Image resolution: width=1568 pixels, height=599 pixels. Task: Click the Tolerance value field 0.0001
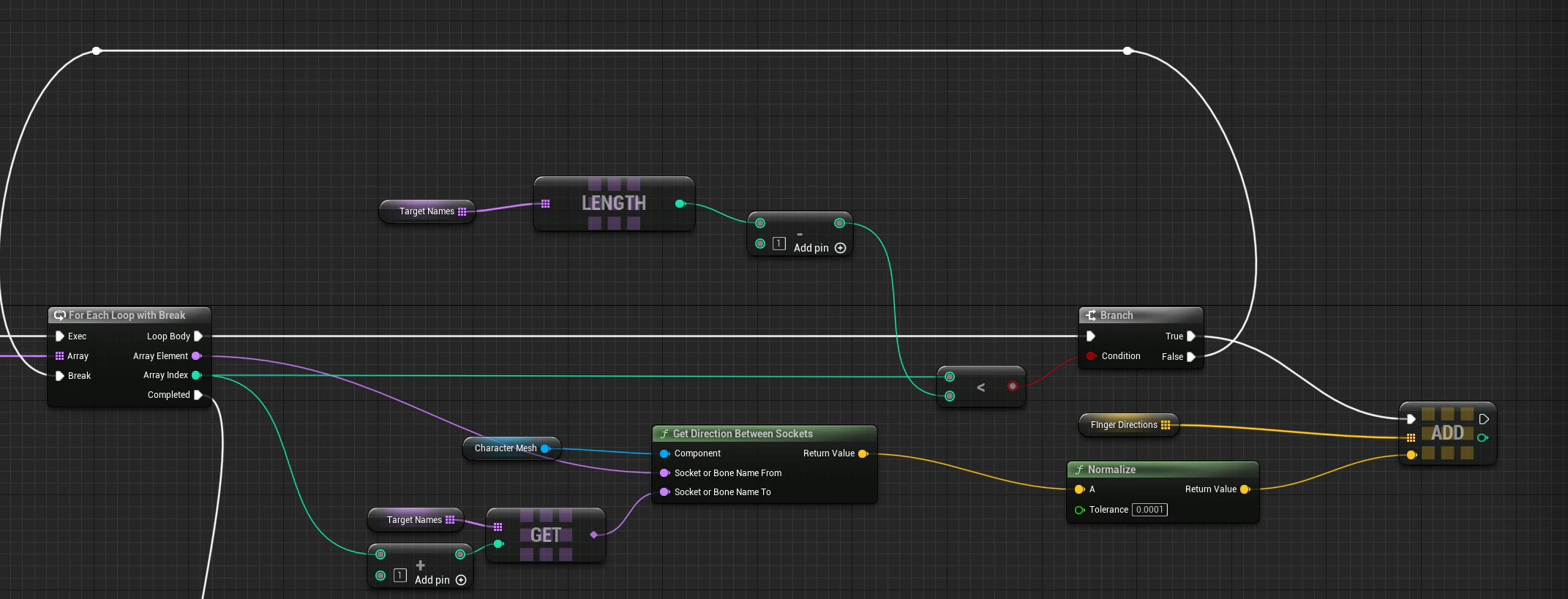coord(1149,510)
